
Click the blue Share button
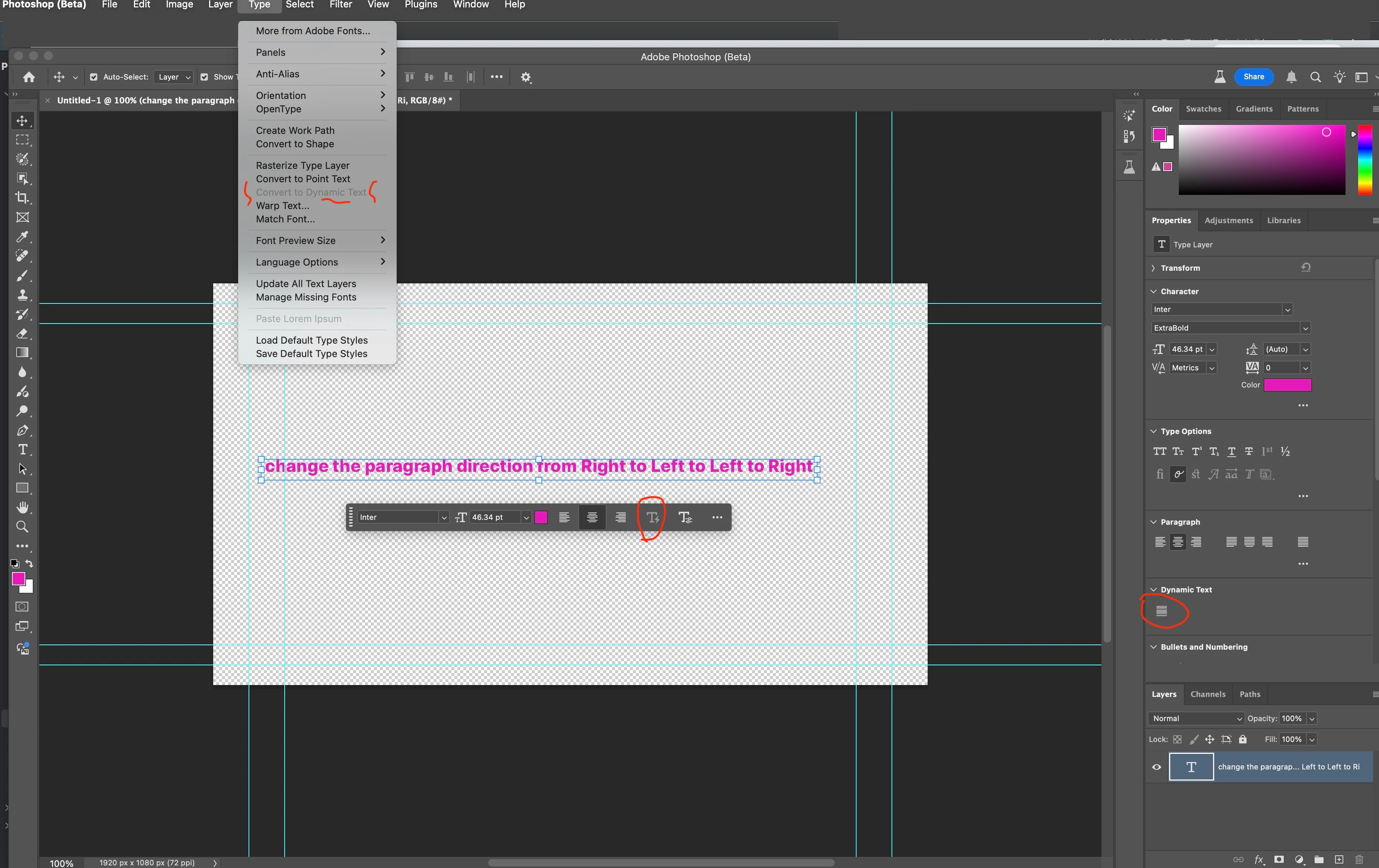pyautogui.click(x=1253, y=77)
